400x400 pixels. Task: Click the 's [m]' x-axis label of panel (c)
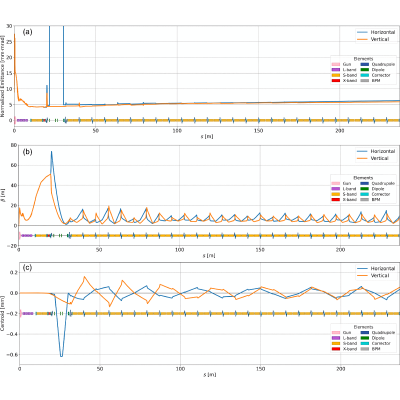coord(210,375)
